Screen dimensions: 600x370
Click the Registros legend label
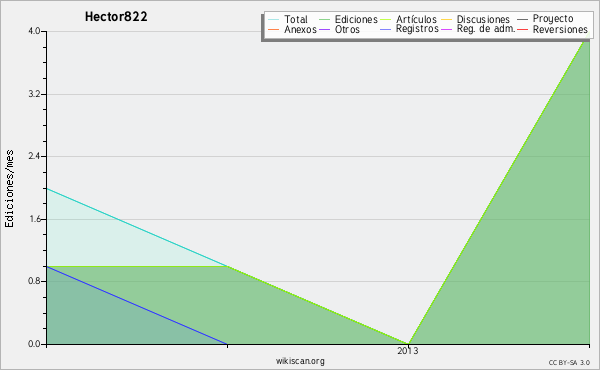(x=417, y=29)
